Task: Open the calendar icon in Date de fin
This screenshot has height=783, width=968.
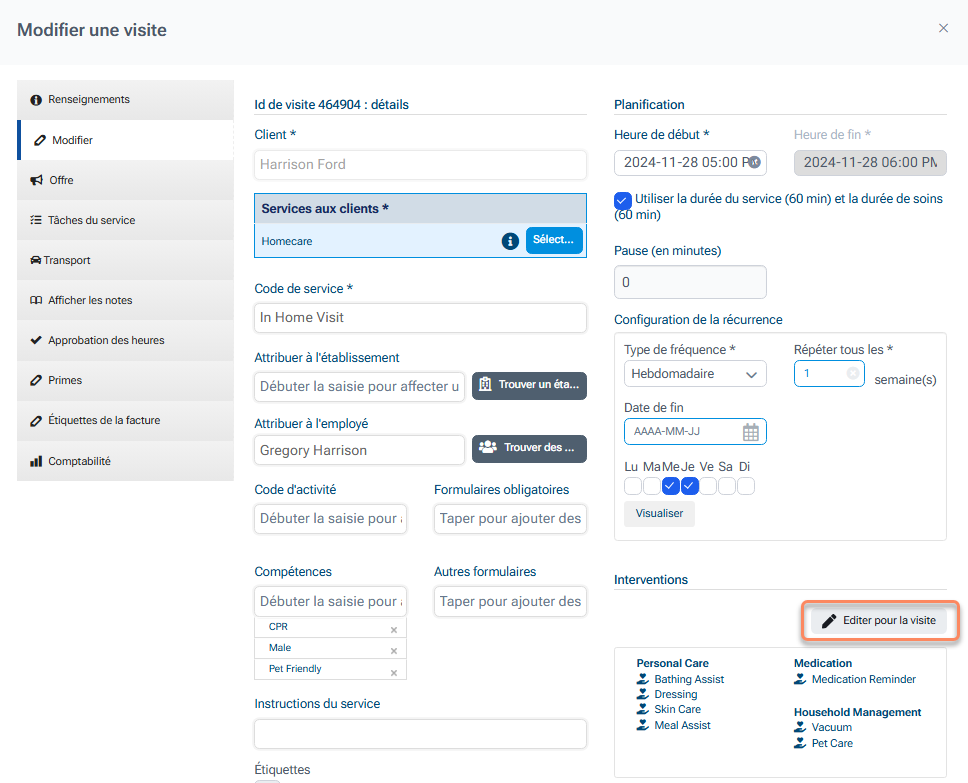Action: point(751,432)
